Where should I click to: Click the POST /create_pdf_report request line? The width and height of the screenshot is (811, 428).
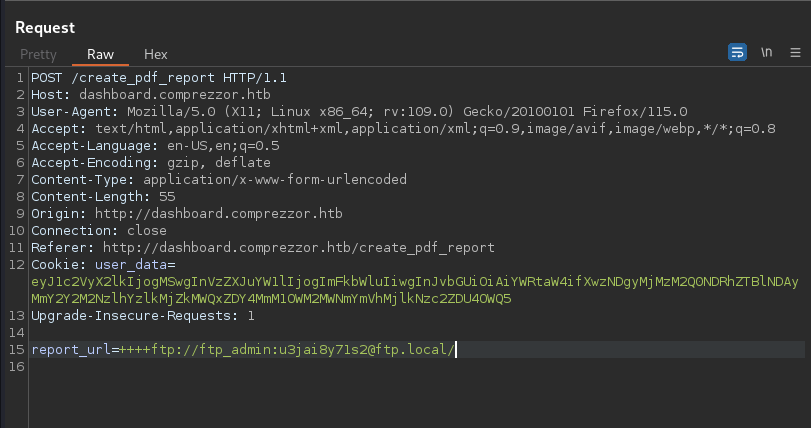[158, 77]
